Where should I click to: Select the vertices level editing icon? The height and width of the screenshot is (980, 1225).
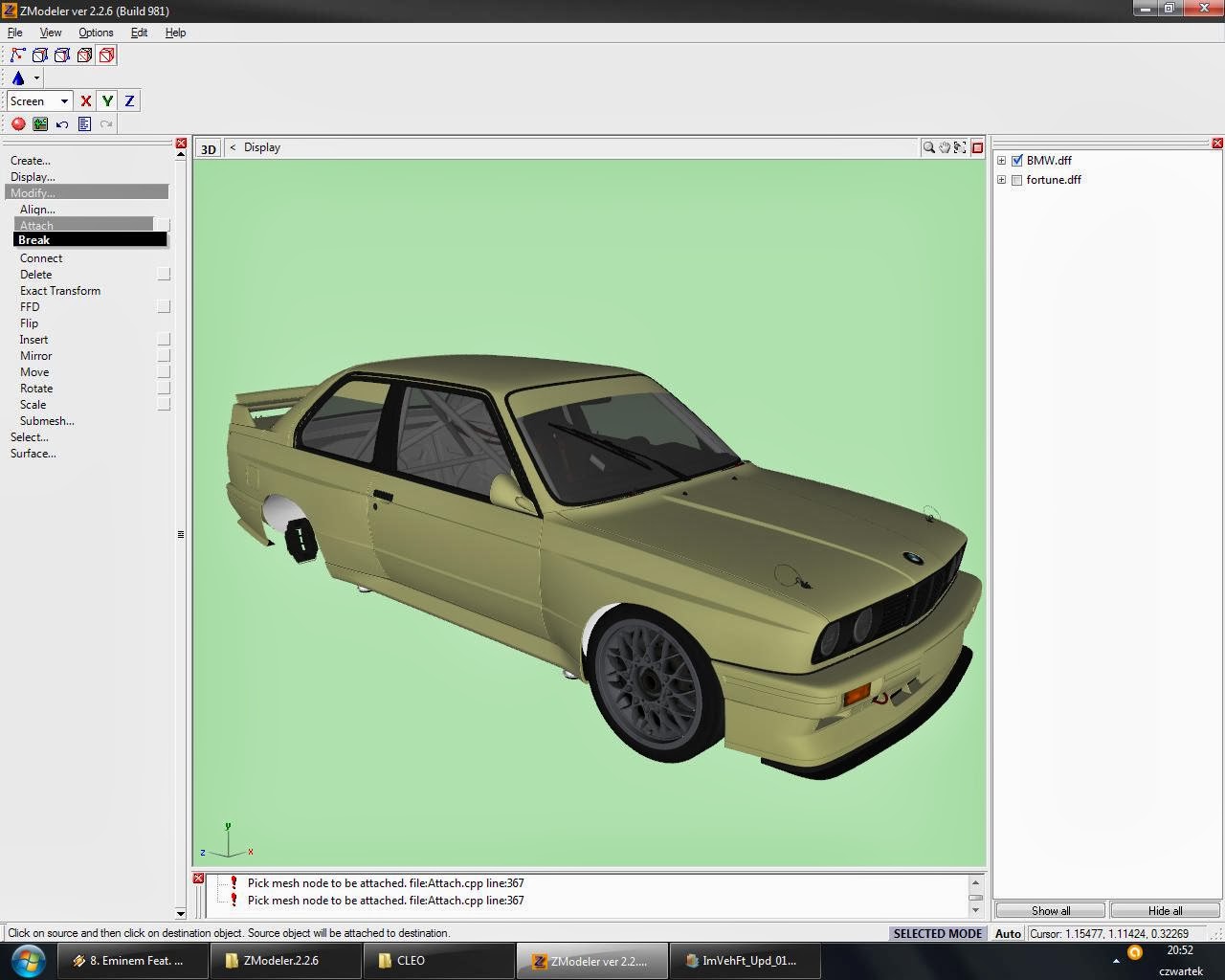click(x=17, y=56)
